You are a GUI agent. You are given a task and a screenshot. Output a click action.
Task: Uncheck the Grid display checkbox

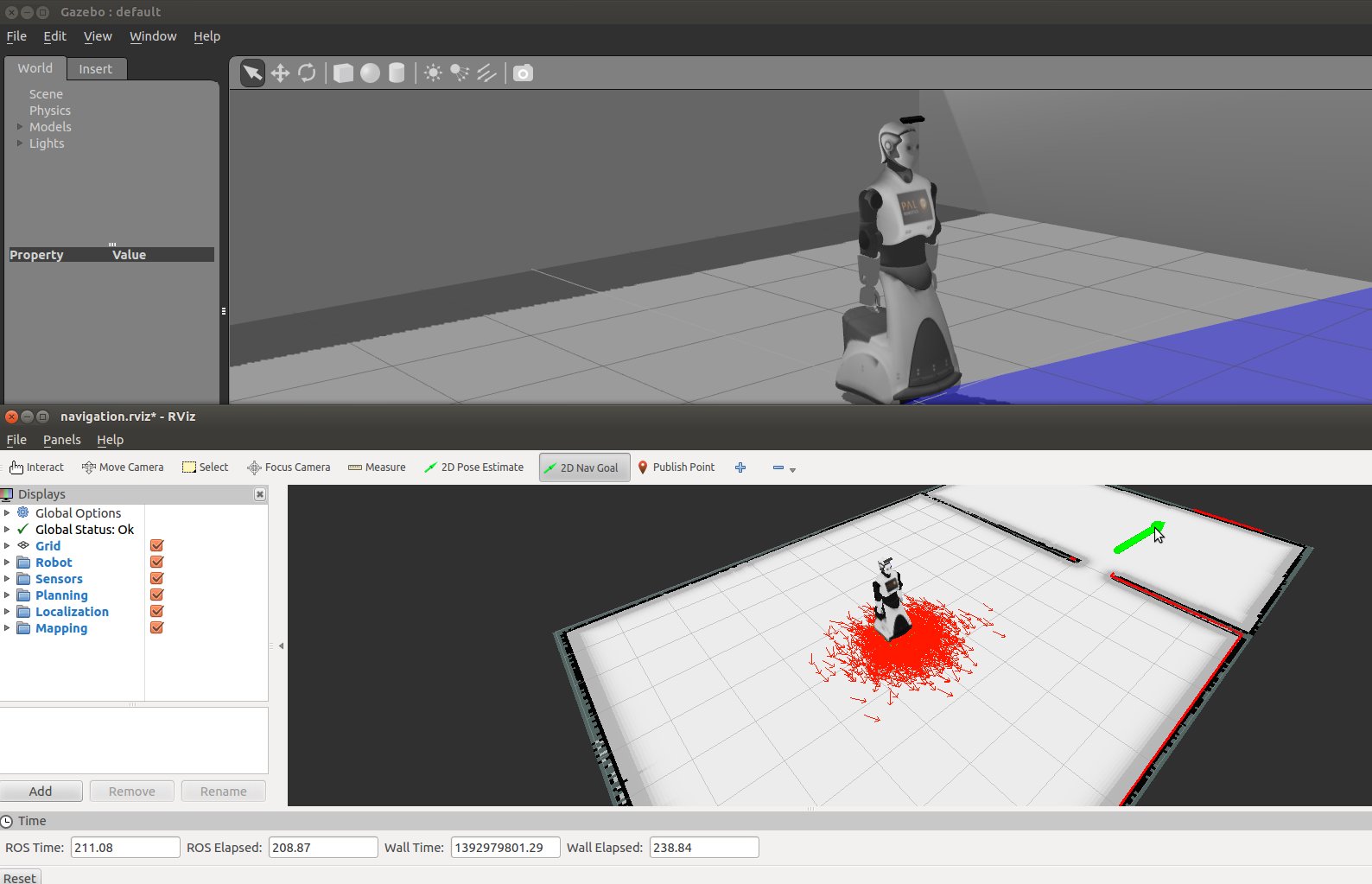tap(156, 545)
